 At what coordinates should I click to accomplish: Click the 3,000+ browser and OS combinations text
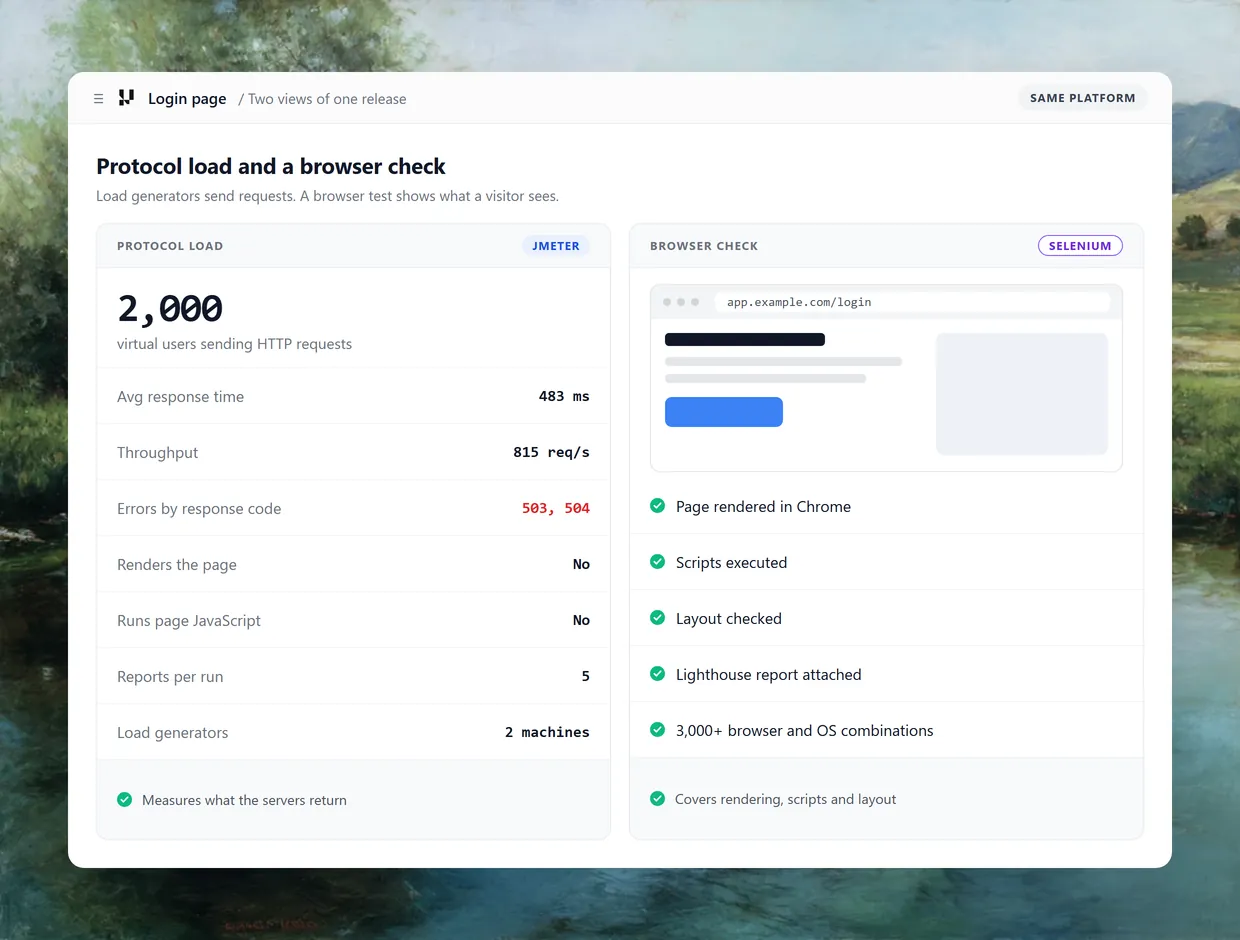(804, 731)
